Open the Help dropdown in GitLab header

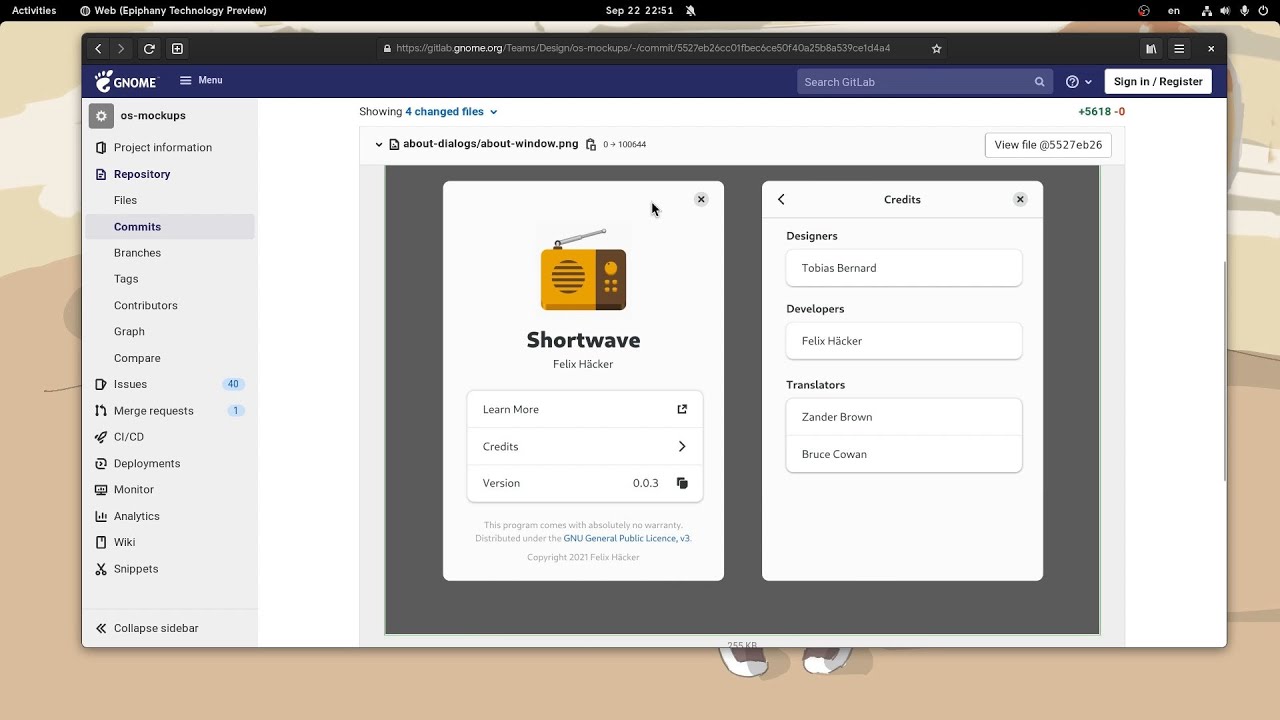1078,82
